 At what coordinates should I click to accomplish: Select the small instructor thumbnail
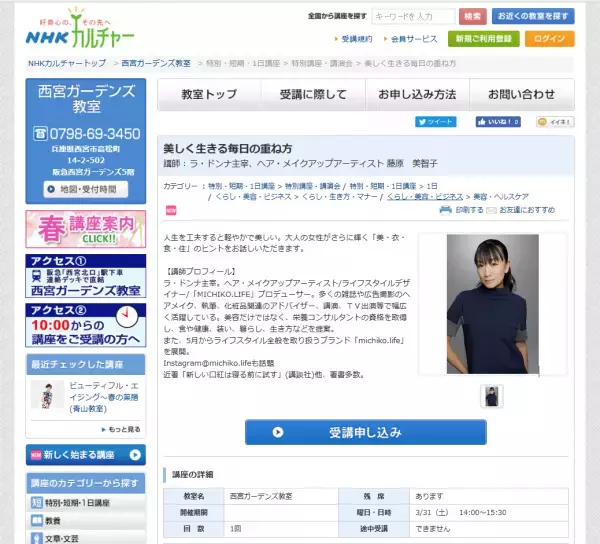tap(492, 396)
